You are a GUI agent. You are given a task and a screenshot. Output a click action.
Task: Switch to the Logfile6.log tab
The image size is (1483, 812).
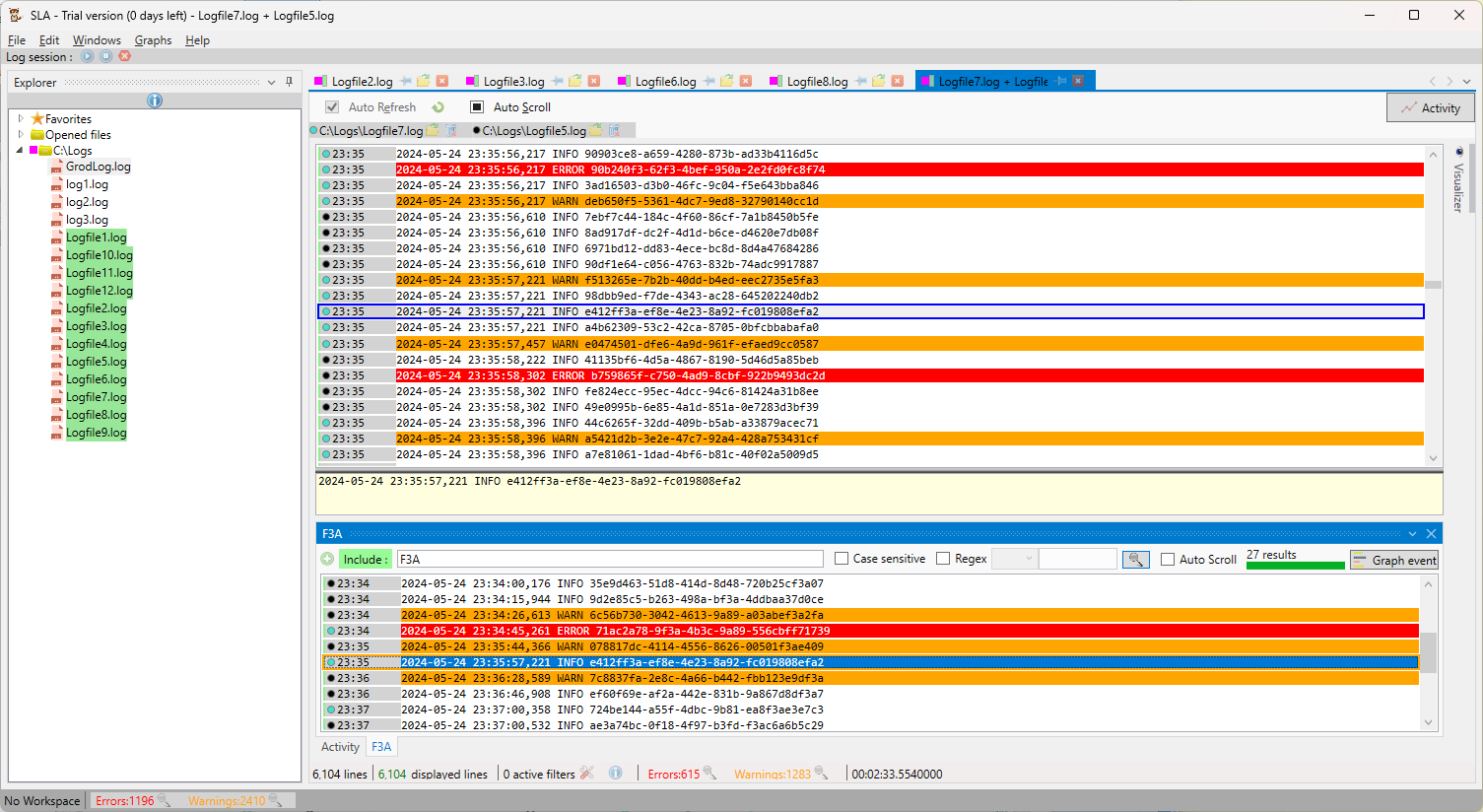tap(665, 82)
